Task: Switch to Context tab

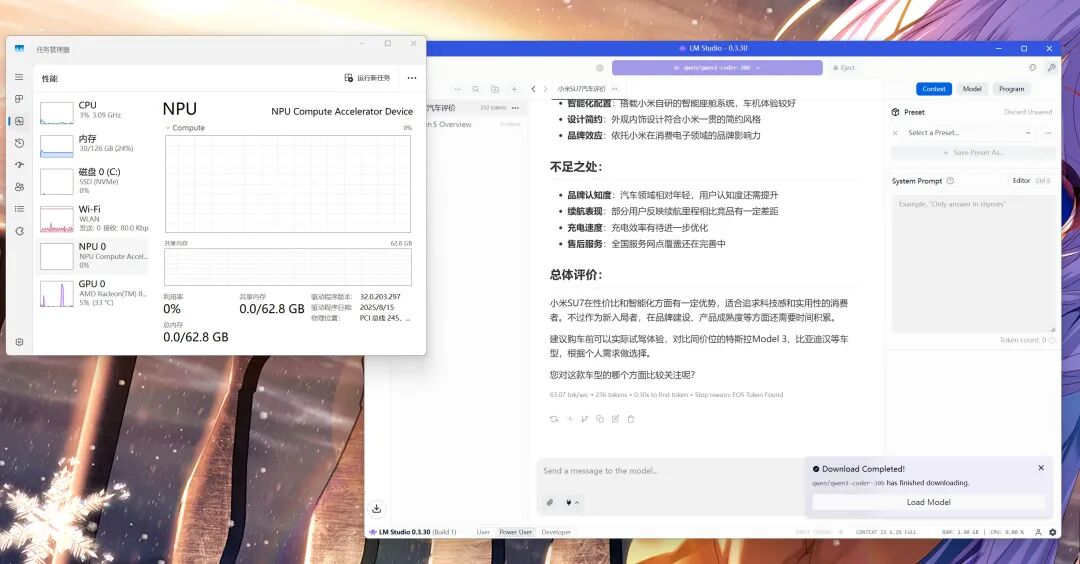Action: pyautogui.click(x=934, y=89)
